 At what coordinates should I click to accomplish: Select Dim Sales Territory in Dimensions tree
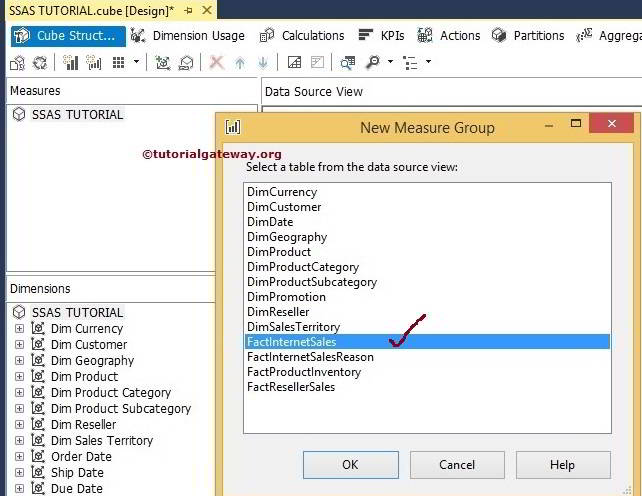click(x=102, y=440)
